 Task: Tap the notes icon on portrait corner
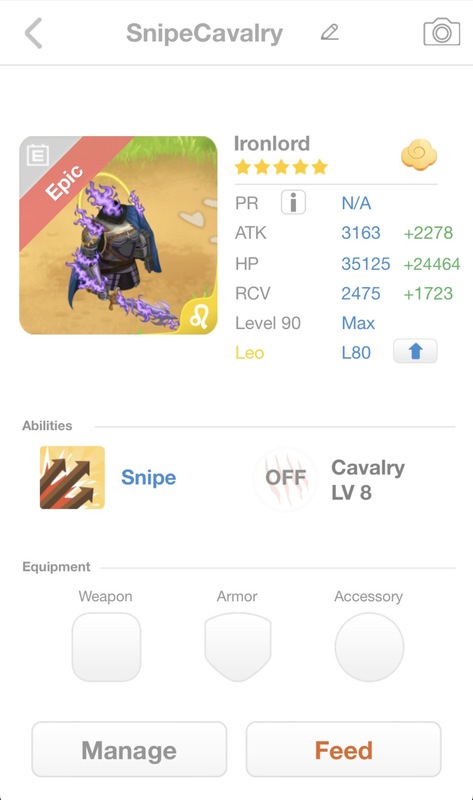point(37,156)
